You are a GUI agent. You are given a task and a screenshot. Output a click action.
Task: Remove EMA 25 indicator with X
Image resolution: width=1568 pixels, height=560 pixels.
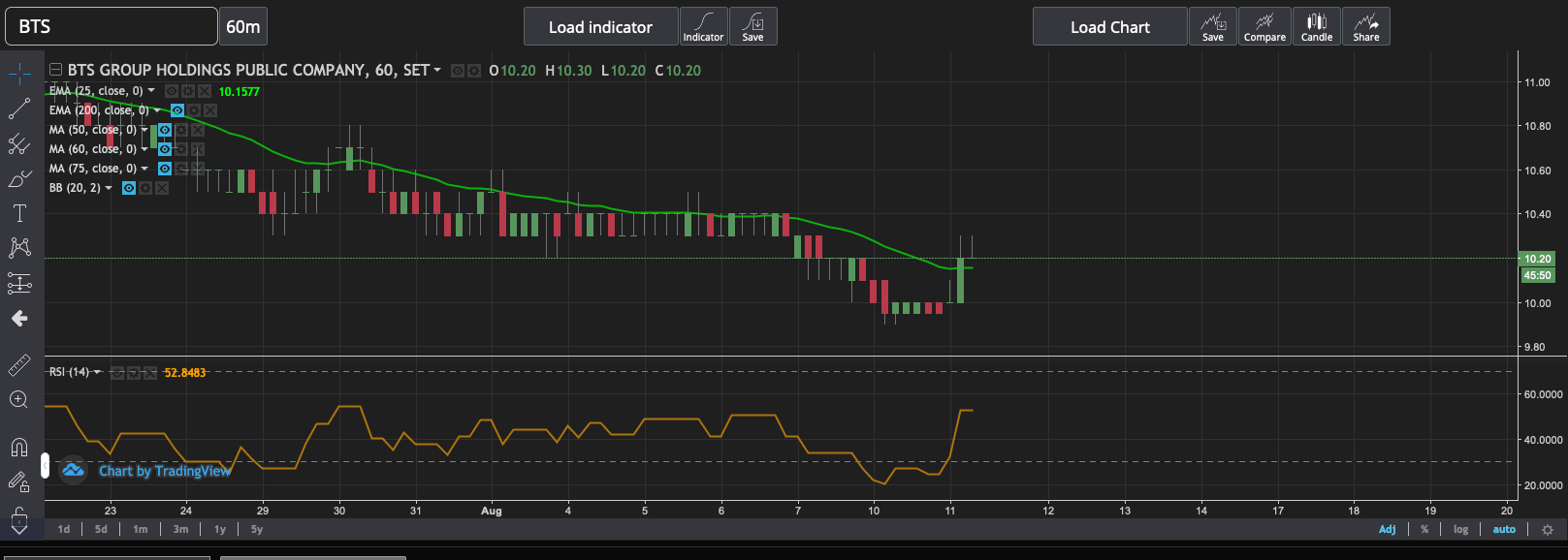point(205,91)
